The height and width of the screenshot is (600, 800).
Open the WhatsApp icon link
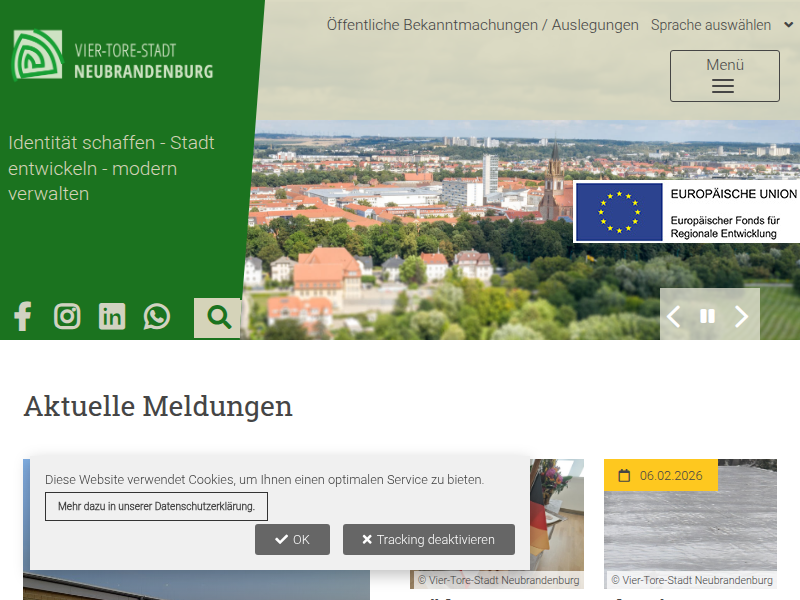(x=157, y=317)
